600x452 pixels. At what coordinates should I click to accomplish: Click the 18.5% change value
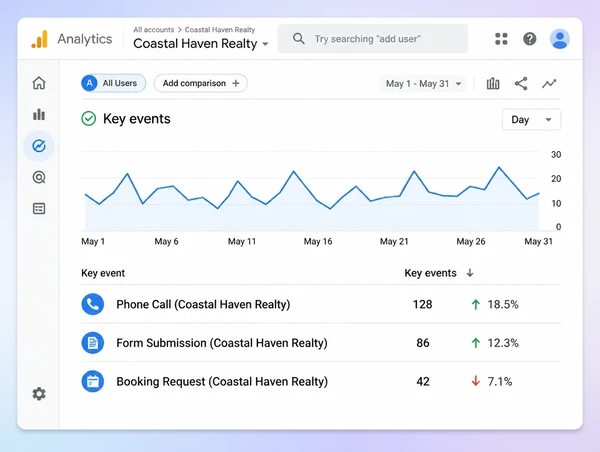click(503, 304)
